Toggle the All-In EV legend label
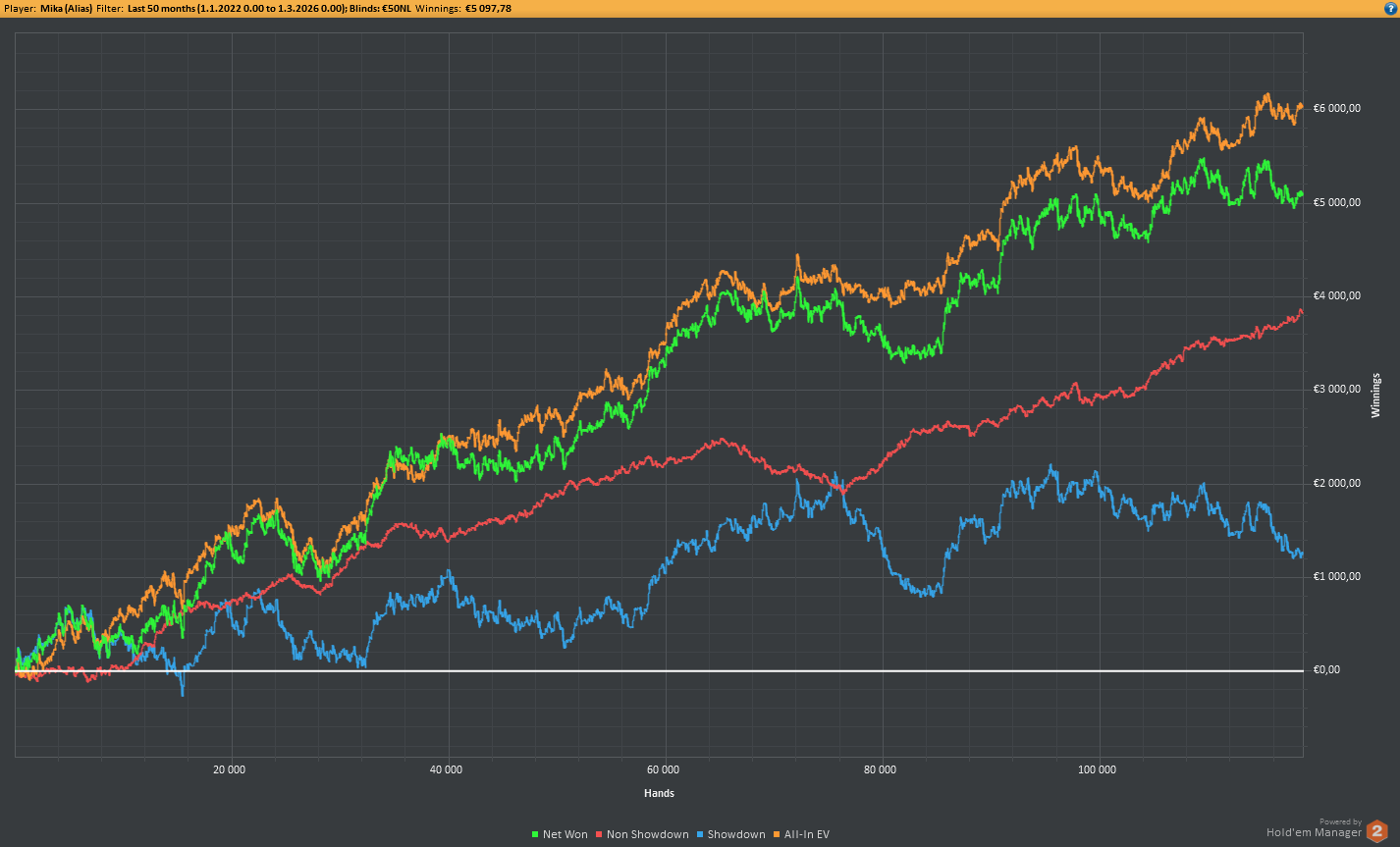The width and height of the screenshot is (1400, 847). [x=806, y=835]
